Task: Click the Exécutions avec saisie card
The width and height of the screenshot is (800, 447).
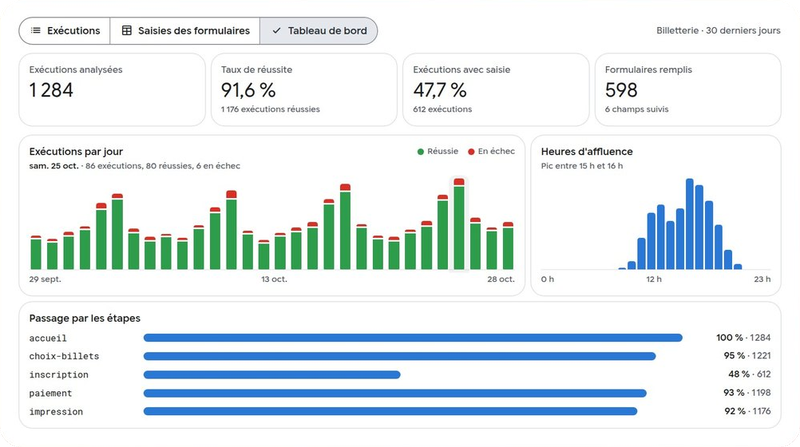Action: [496, 89]
